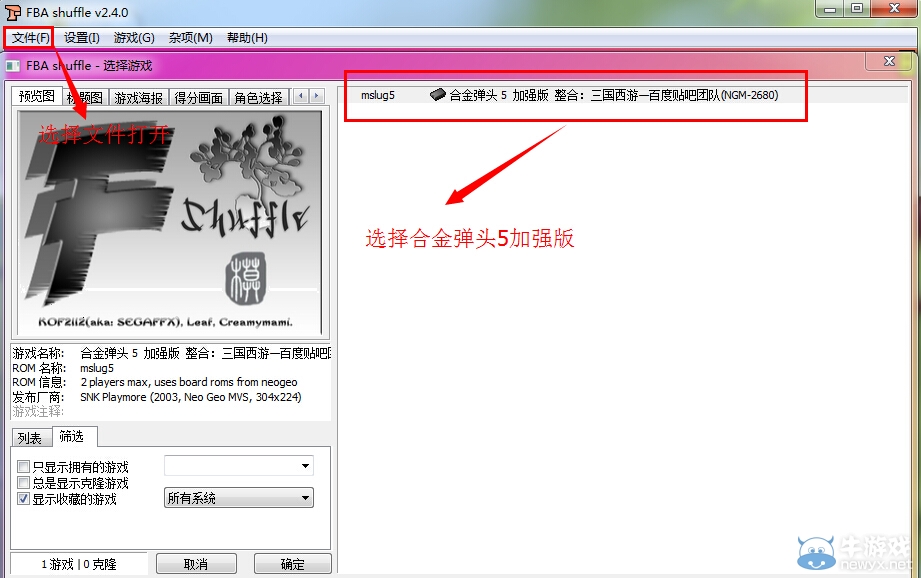Click the 游戏名称 value 合金弹头 5 加强版
The height and width of the screenshot is (578, 921).
(x=205, y=353)
